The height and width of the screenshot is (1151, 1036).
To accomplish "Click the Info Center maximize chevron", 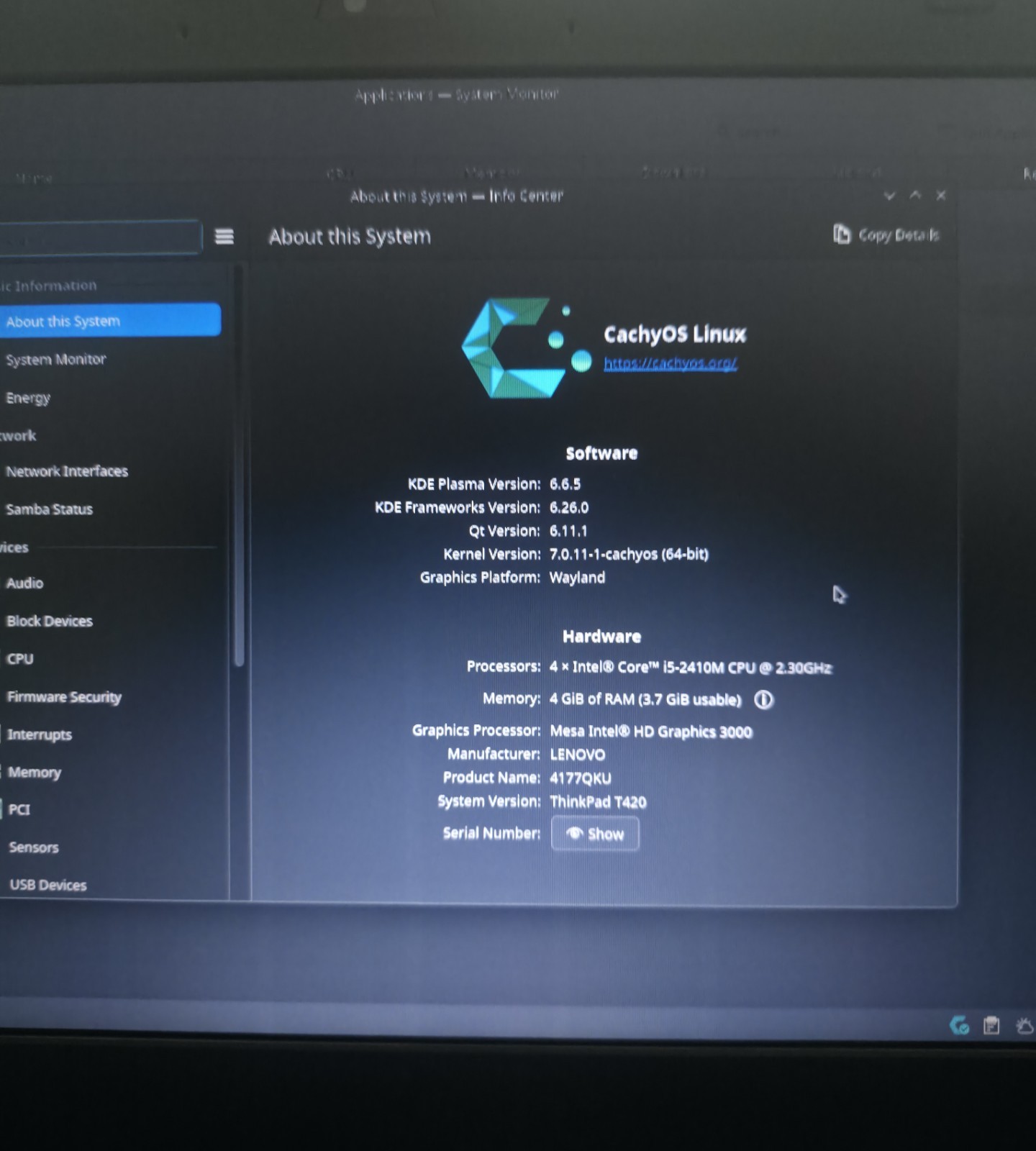I will click(915, 195).
